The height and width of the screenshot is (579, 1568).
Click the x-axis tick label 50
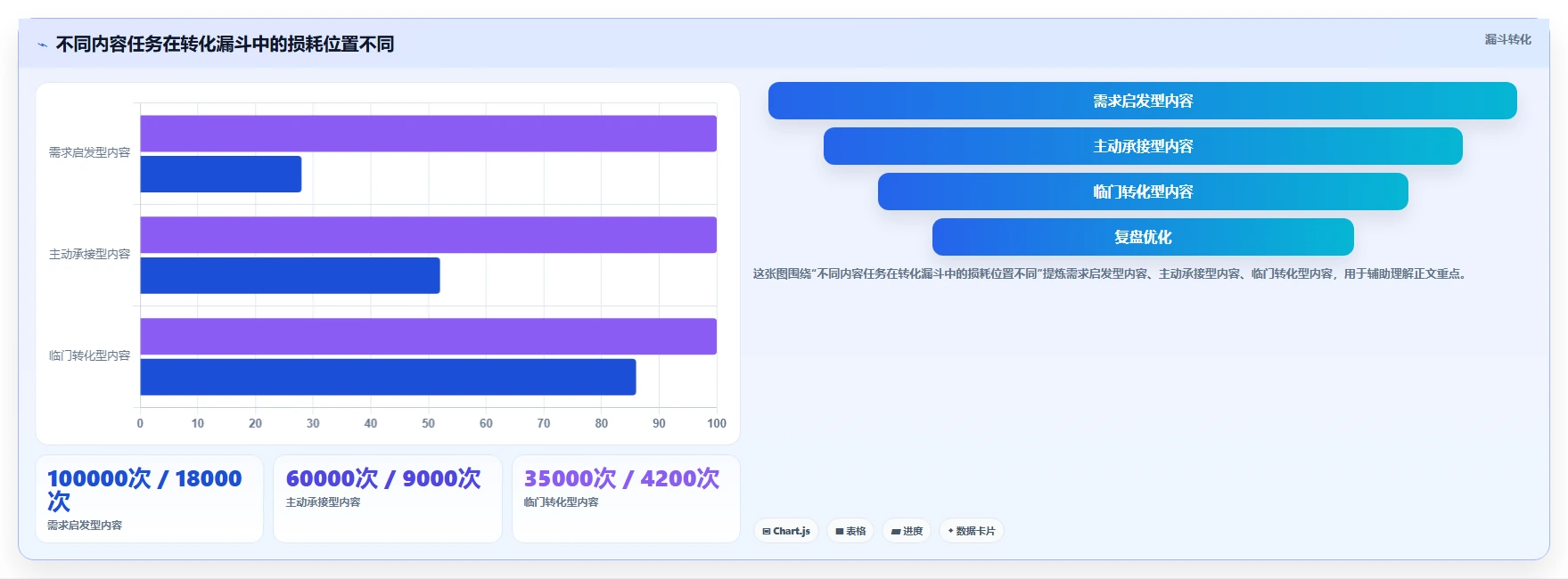(x=428, y=424)
